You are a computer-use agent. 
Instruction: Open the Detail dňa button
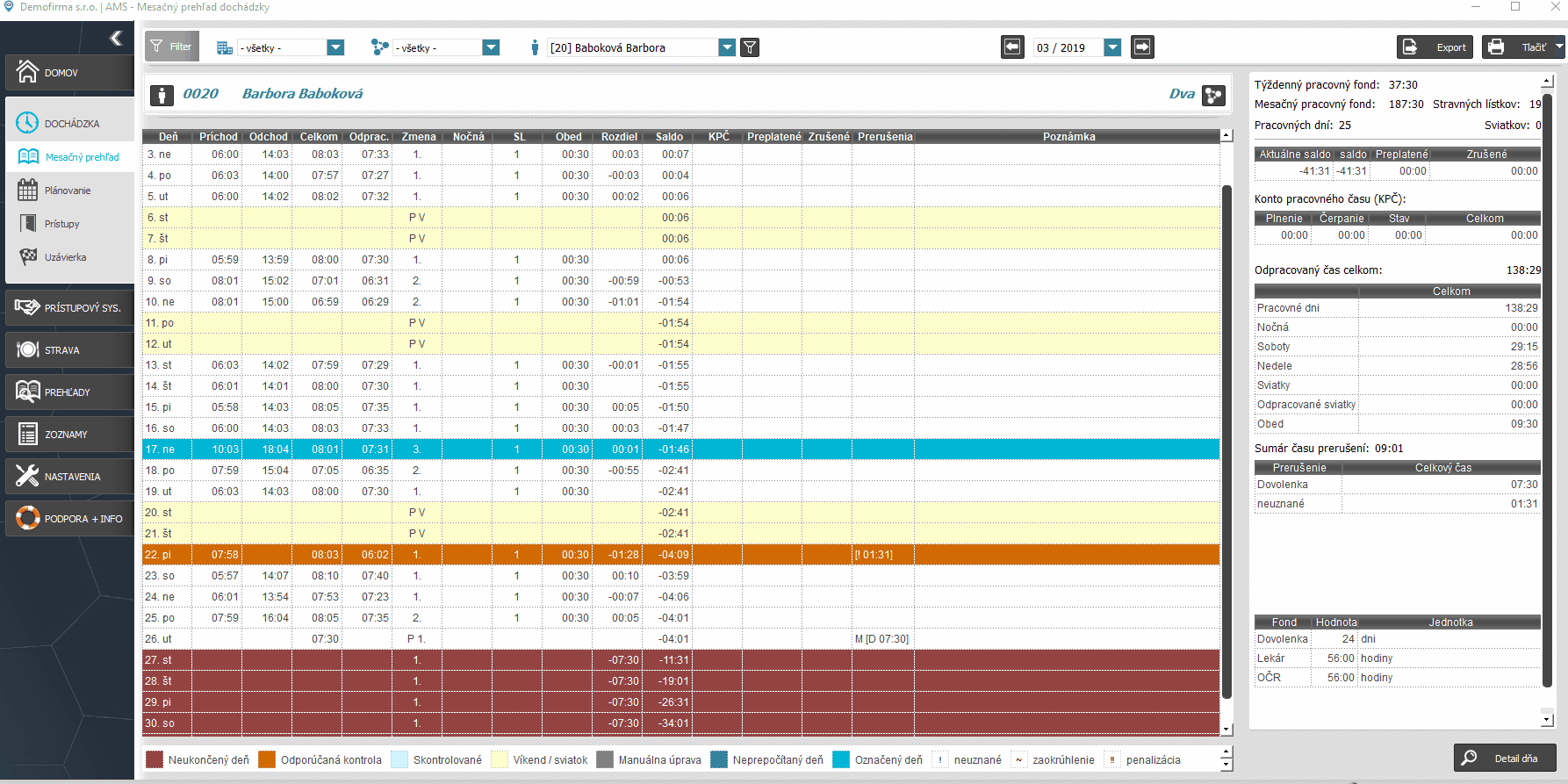point(1505,758)
